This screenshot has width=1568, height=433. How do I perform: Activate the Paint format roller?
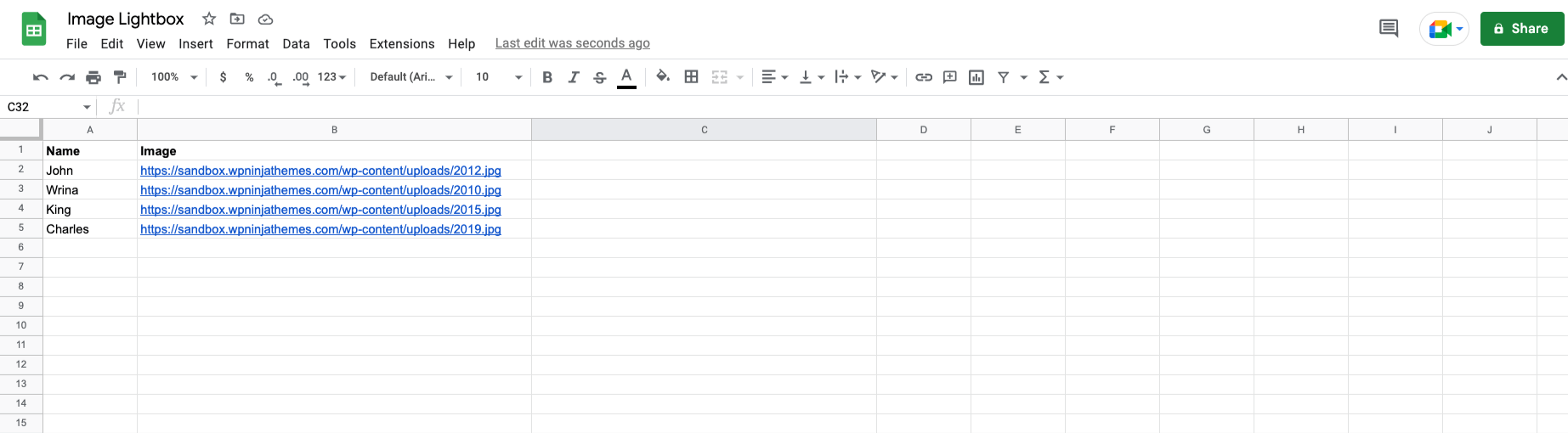(120, 77)
